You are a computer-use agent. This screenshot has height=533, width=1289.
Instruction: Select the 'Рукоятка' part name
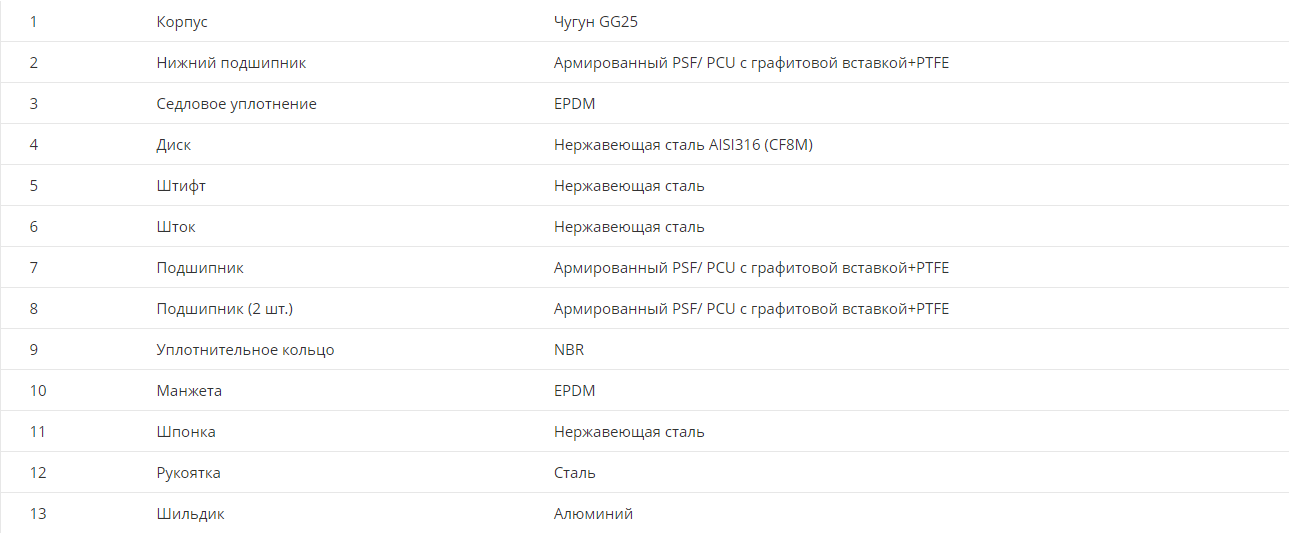[x=188, y=473]
